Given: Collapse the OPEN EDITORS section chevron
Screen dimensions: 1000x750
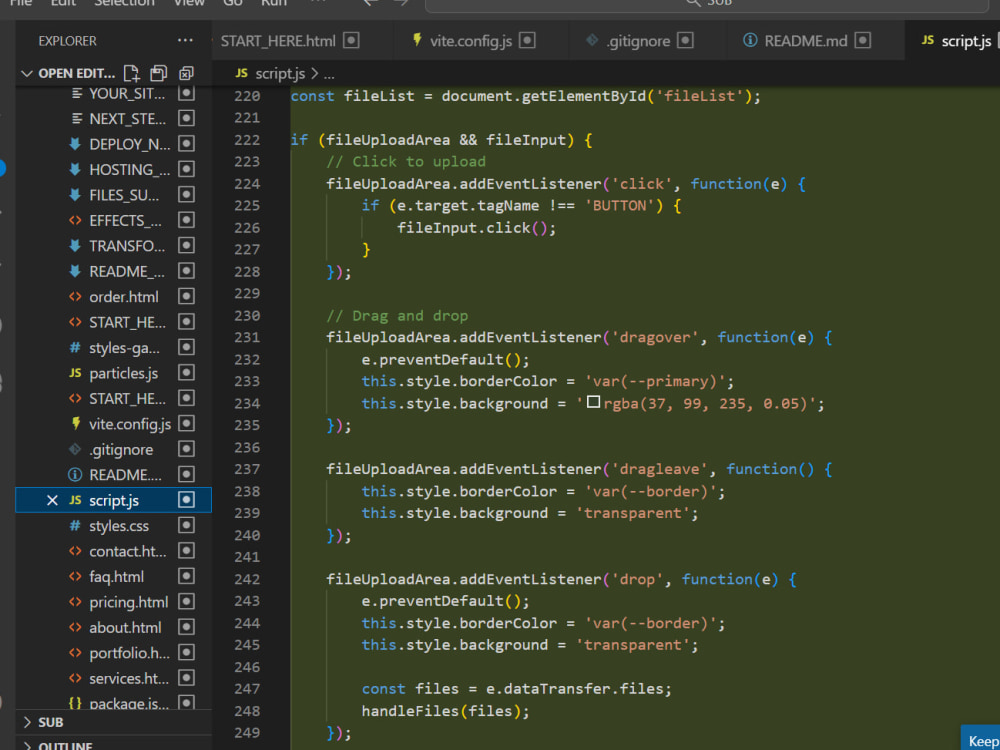Looking at the screenshot, I should [x=27, y=73].
